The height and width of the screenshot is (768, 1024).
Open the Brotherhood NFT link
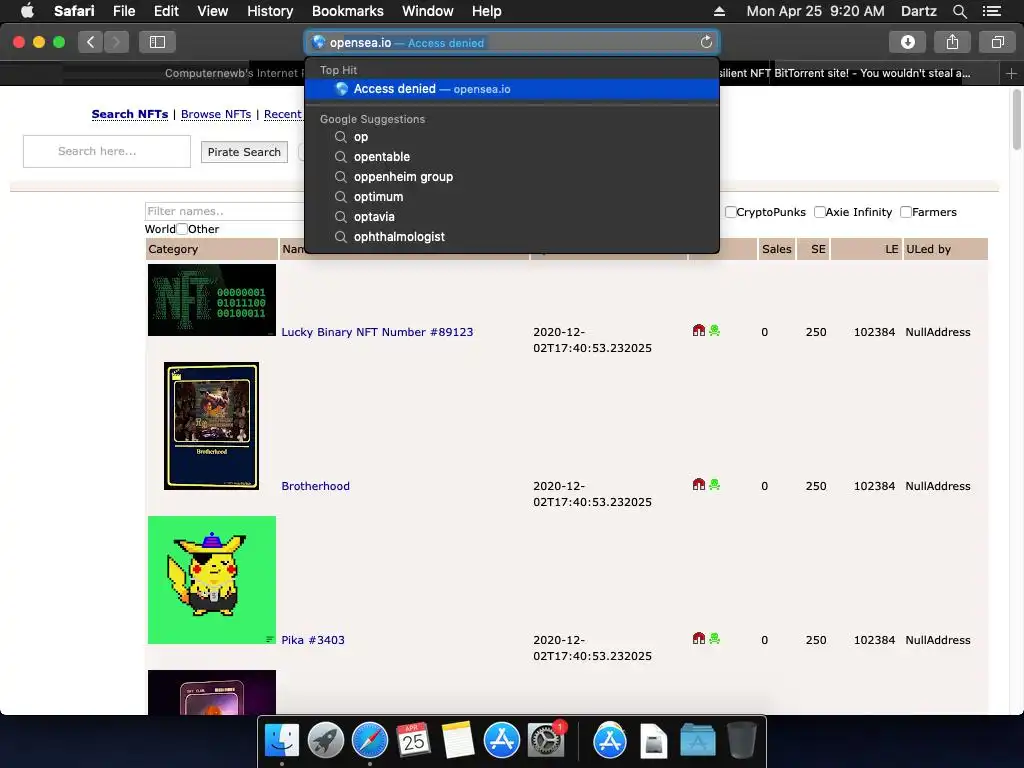tap(315, 486)
